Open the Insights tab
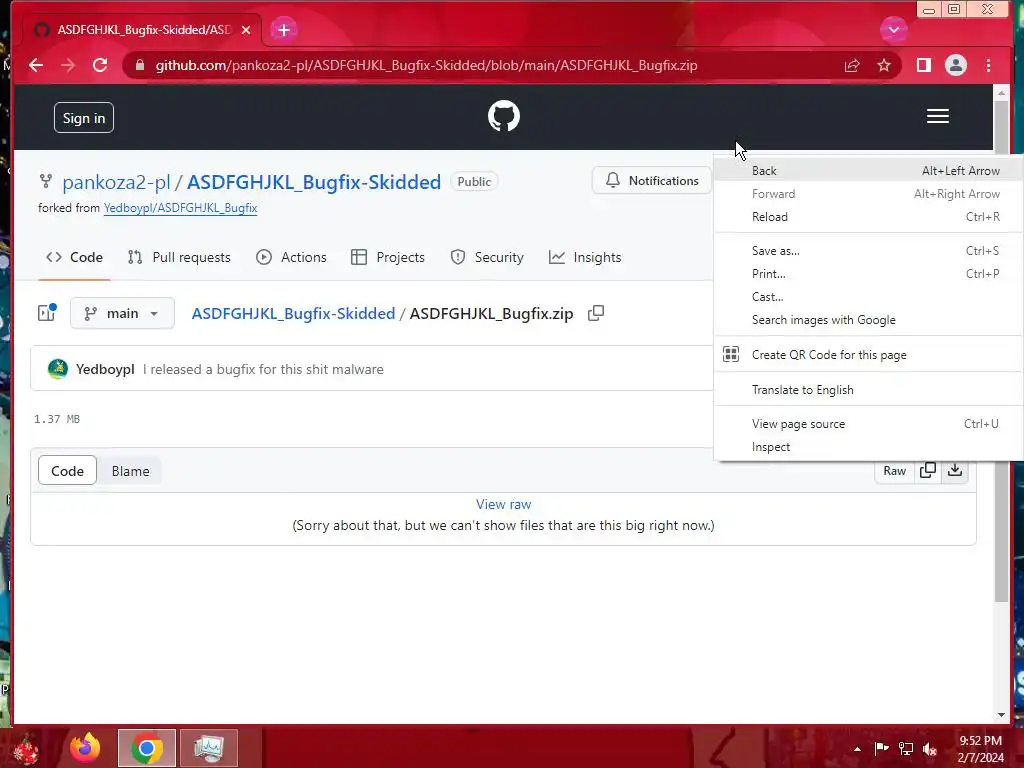This screenshot has width=1024, height=768. [x=585, y=257]
